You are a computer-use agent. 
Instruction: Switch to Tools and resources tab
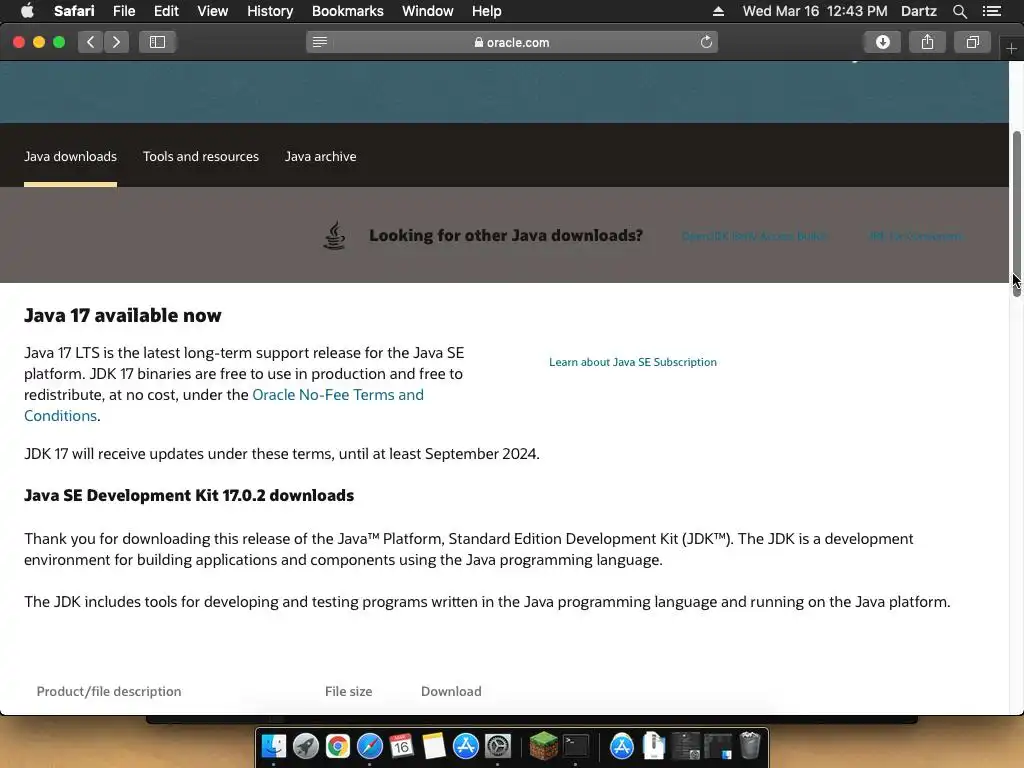click(200, 157)
